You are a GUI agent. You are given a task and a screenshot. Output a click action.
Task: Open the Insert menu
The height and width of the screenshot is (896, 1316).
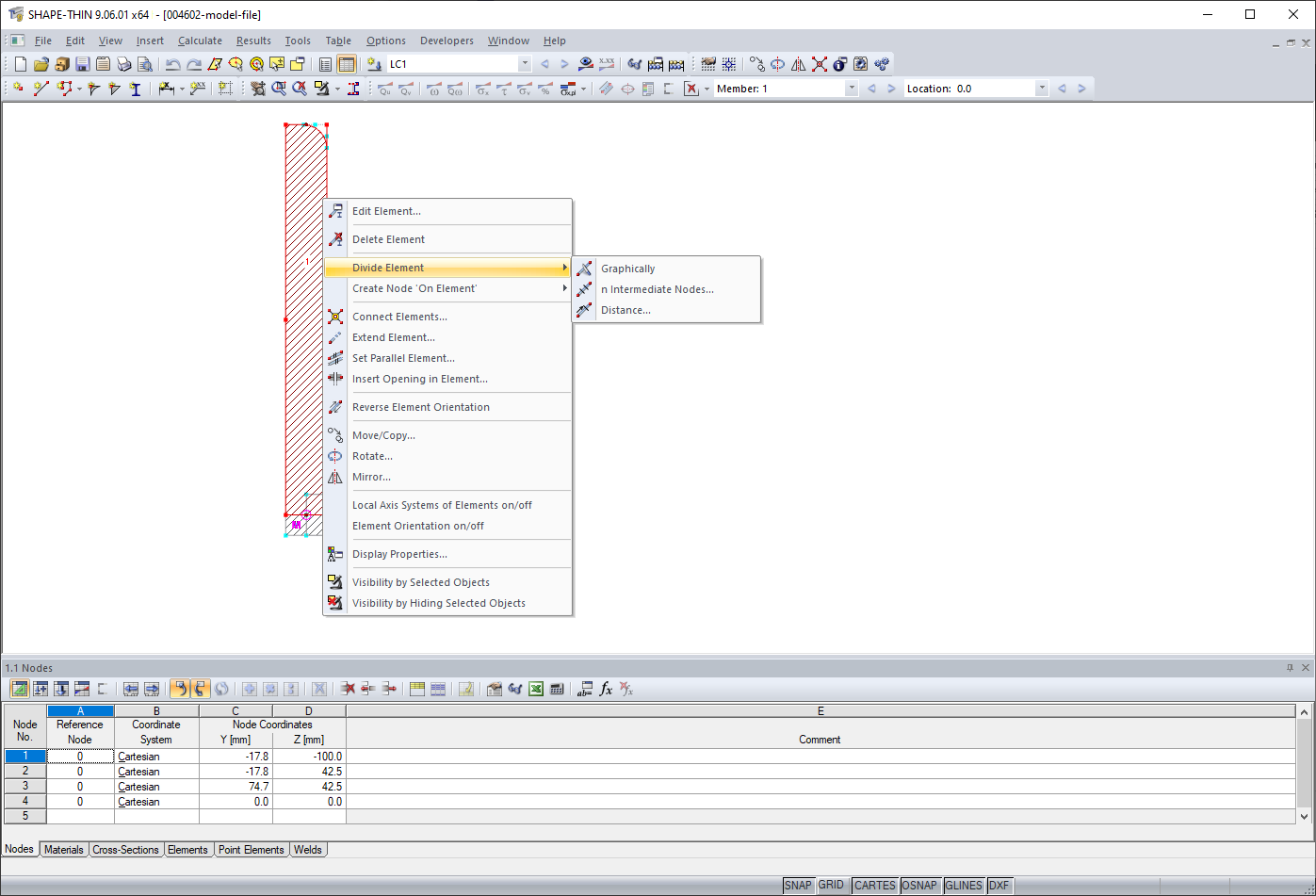pos(150,41)
